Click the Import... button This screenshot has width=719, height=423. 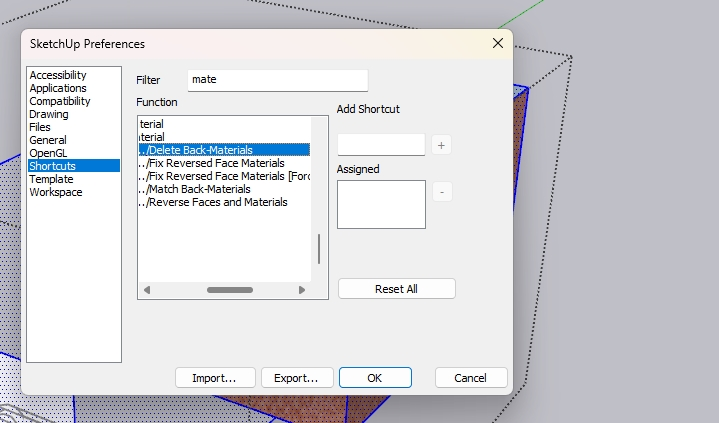[x=215, y=378]
